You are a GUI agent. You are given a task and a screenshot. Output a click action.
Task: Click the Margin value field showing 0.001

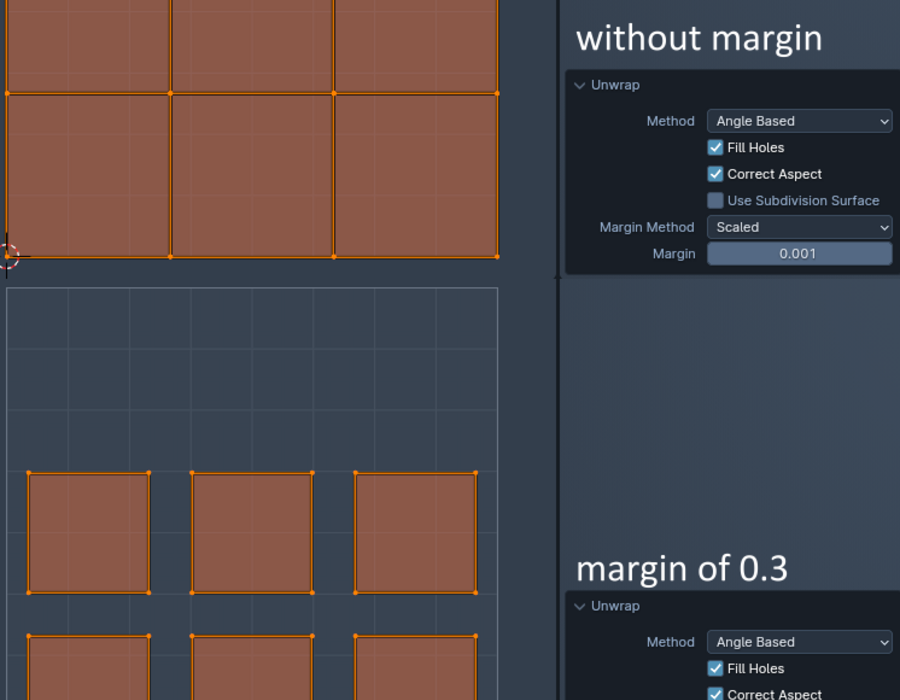[800, 254]
